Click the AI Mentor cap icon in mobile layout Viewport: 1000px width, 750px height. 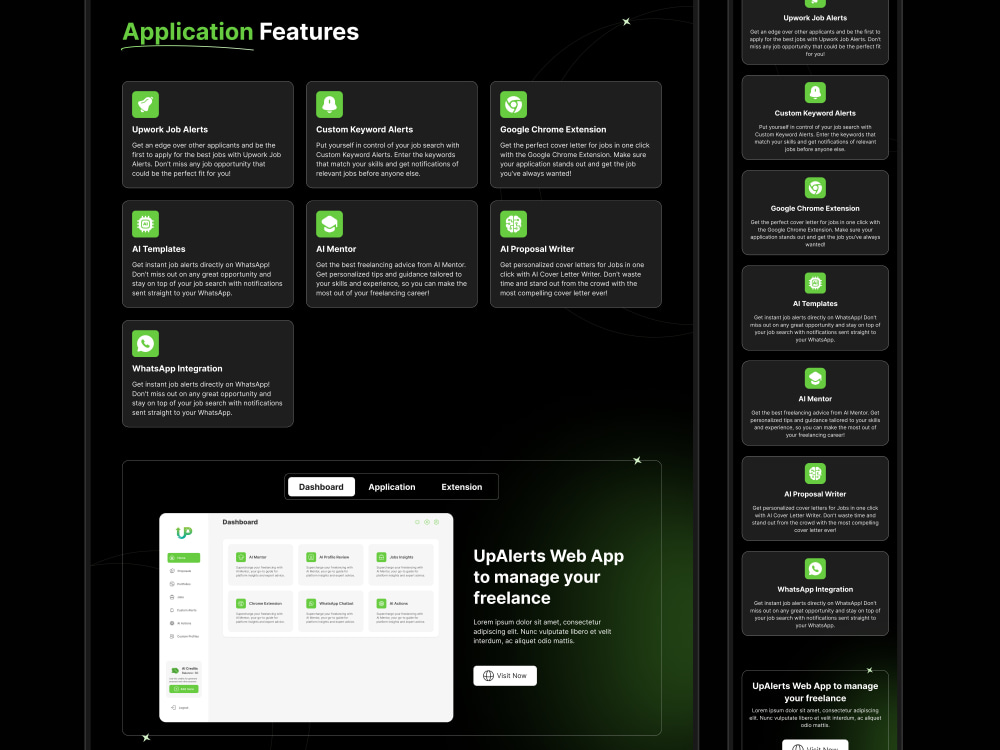tap(815, 378)
